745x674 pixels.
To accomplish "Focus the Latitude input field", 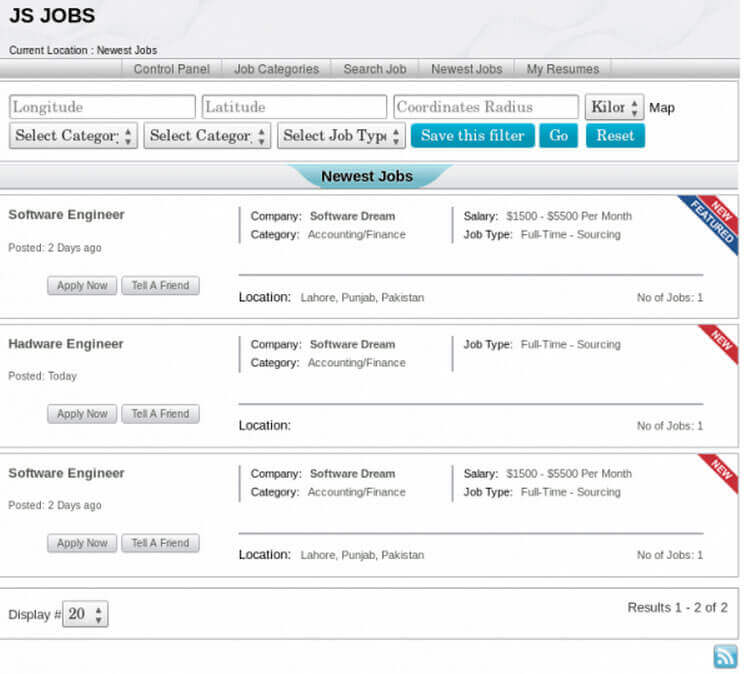I will click(x=294, y=107).
